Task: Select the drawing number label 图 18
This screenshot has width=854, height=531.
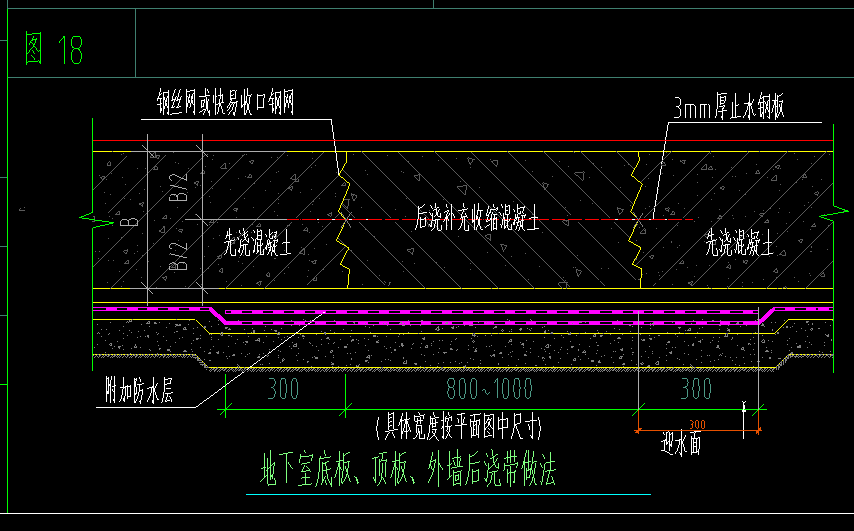Action: tap(53, 49)
